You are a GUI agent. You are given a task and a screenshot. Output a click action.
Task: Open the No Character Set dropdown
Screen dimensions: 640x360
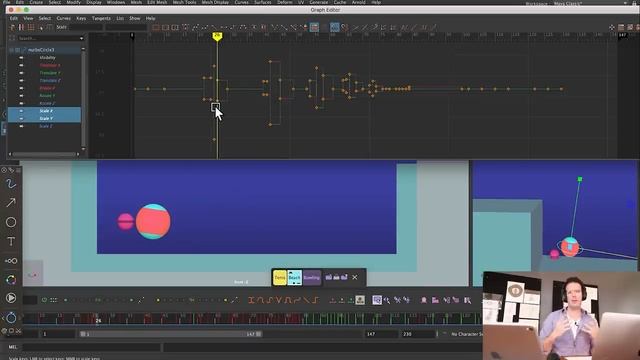coord(466,334)
